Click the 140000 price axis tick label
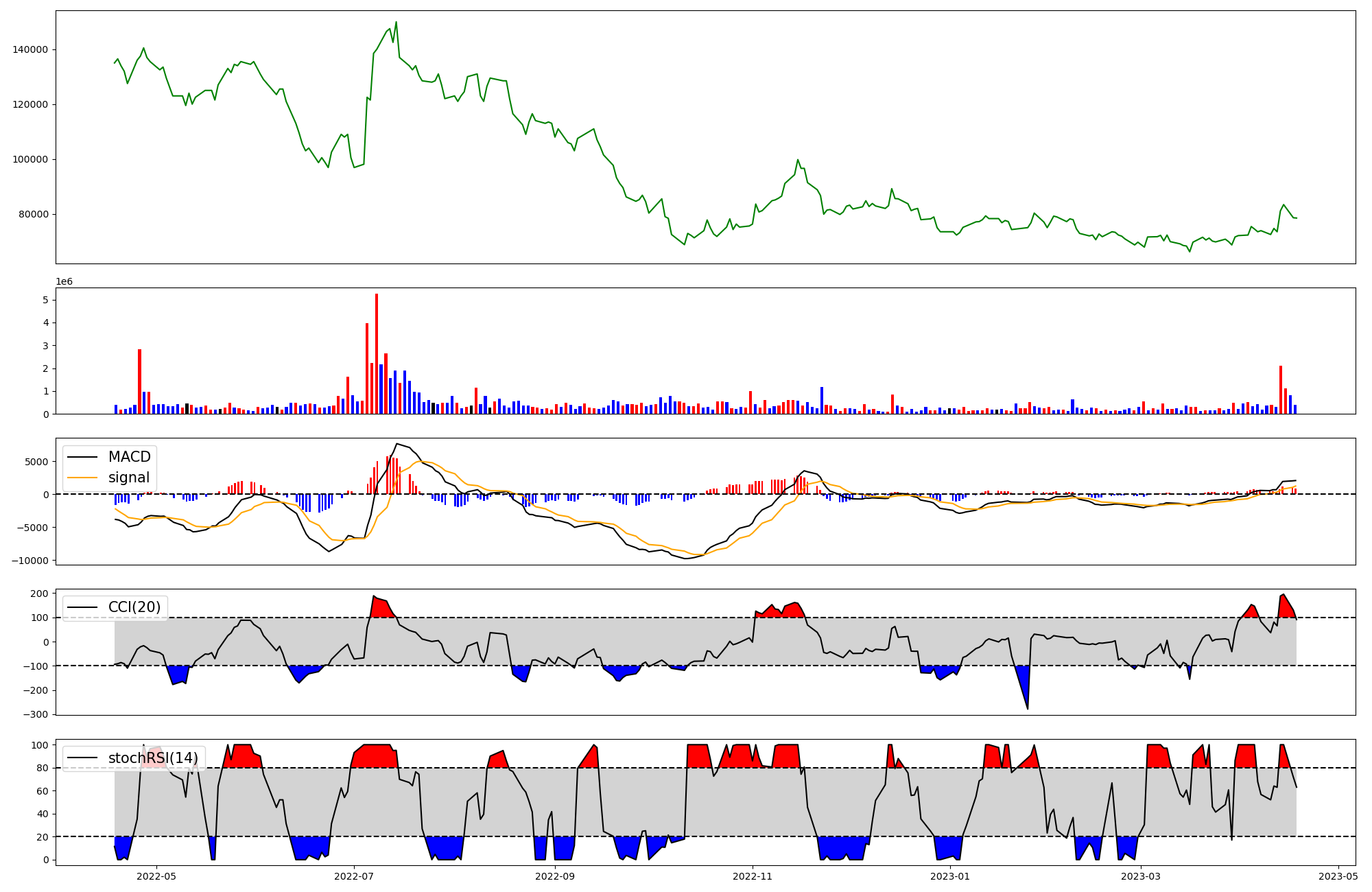Viewport: 1372px width, 892px height. coord(30,49)
